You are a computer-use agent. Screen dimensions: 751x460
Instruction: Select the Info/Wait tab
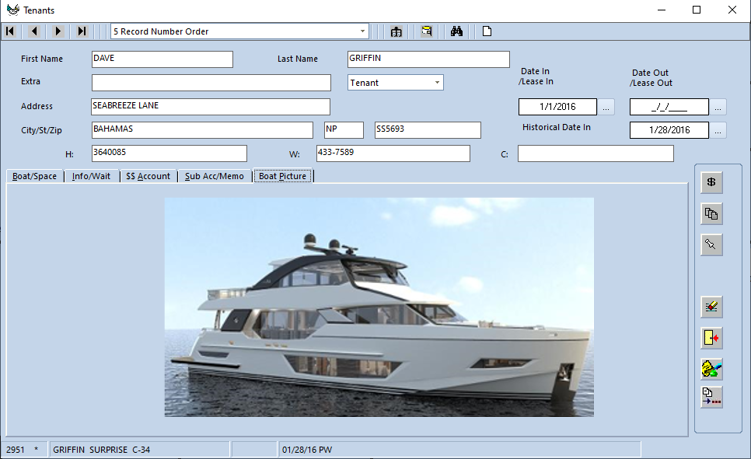[92, 176]
